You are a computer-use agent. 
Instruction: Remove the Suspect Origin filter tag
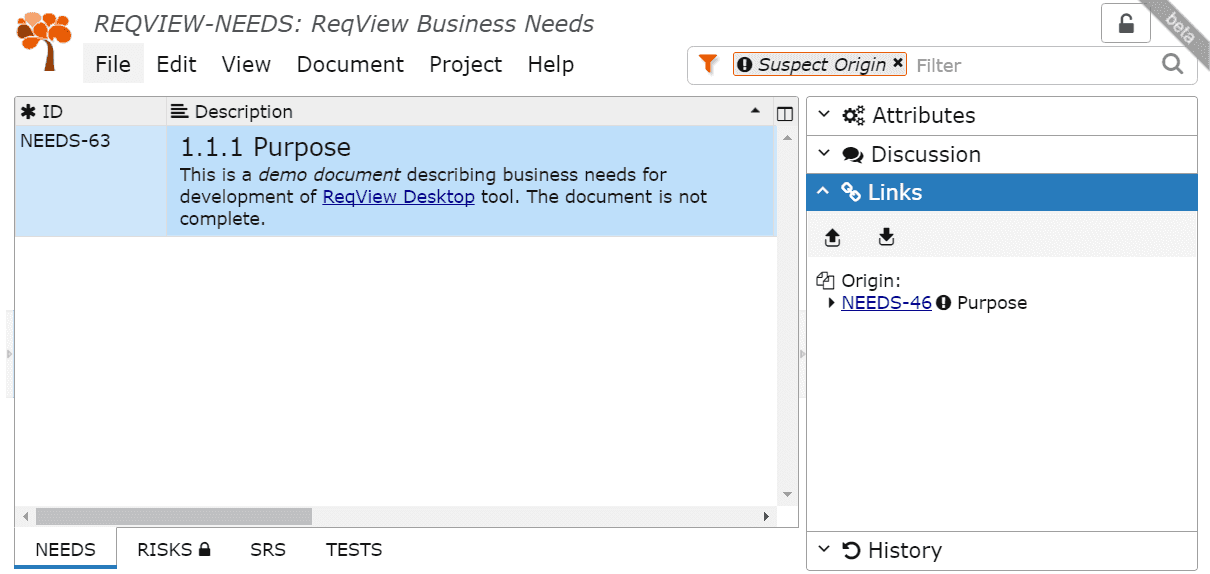[897, 63]
